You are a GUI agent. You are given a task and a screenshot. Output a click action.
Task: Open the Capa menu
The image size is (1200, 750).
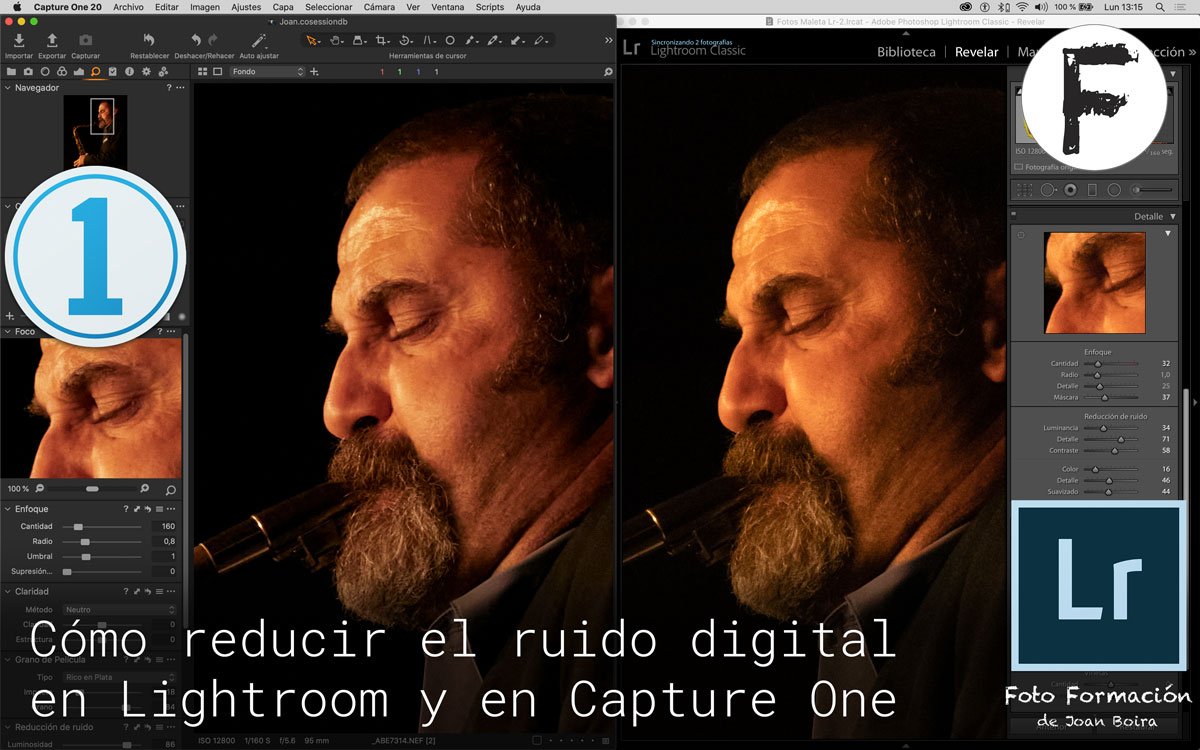point(283,7)
